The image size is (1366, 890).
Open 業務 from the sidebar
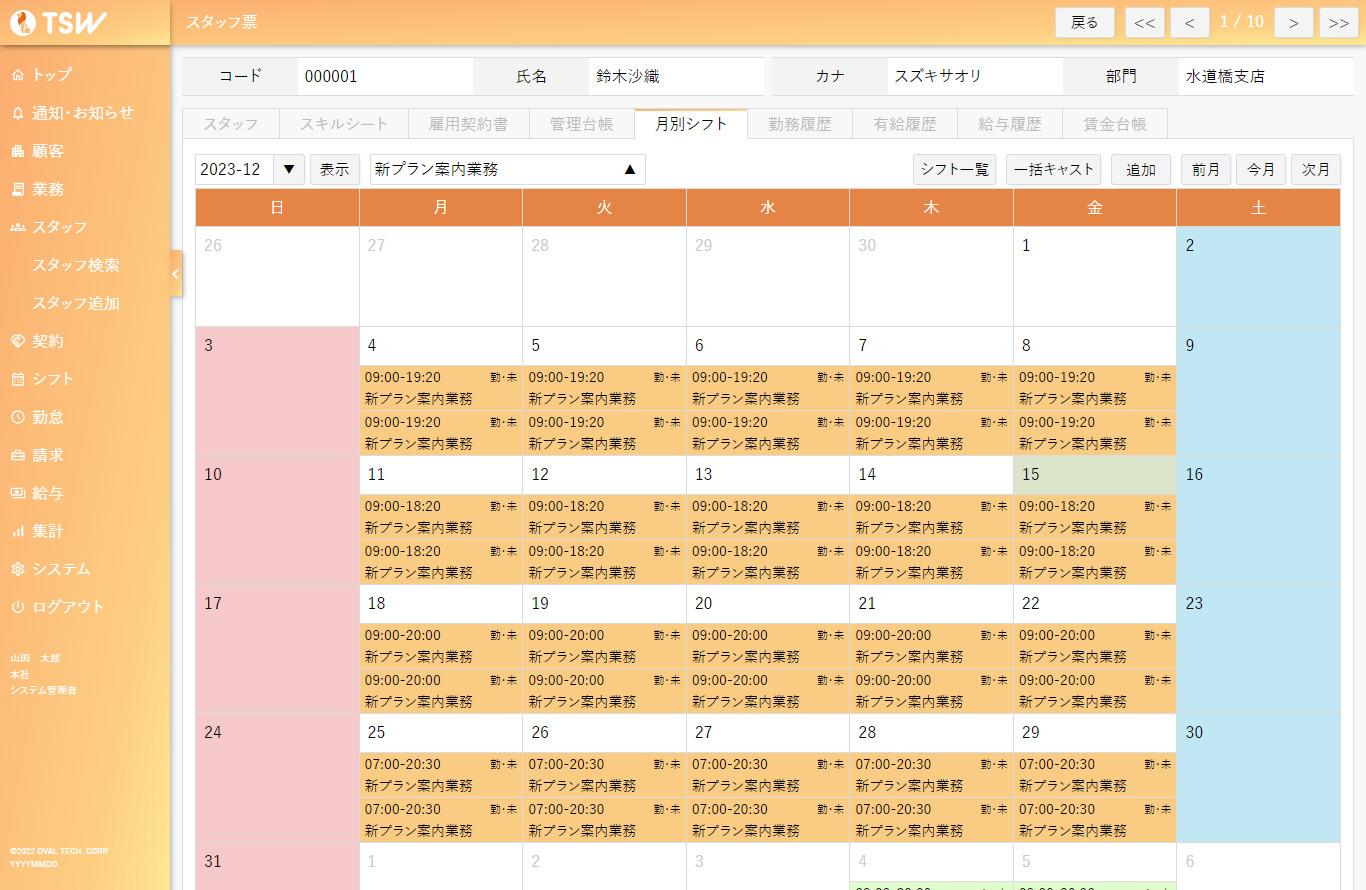(x=47, y=189)
